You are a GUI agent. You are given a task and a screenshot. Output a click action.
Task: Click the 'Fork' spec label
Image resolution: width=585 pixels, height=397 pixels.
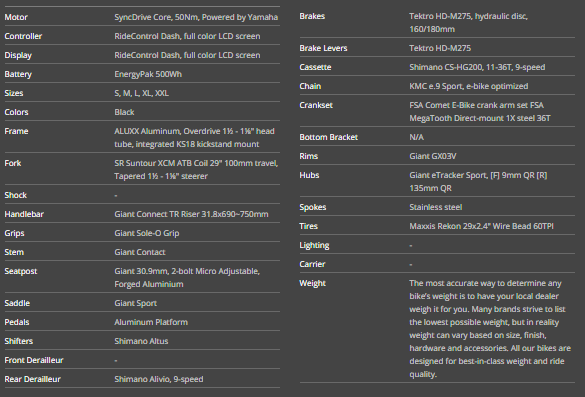13,163
